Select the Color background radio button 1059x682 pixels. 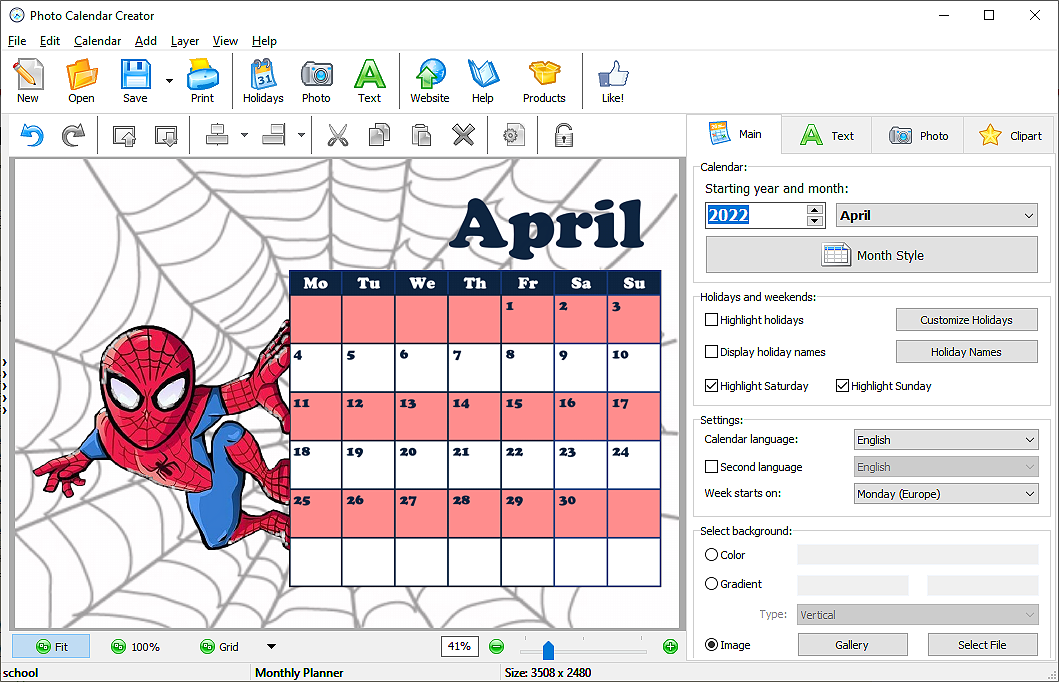point(711,554)
